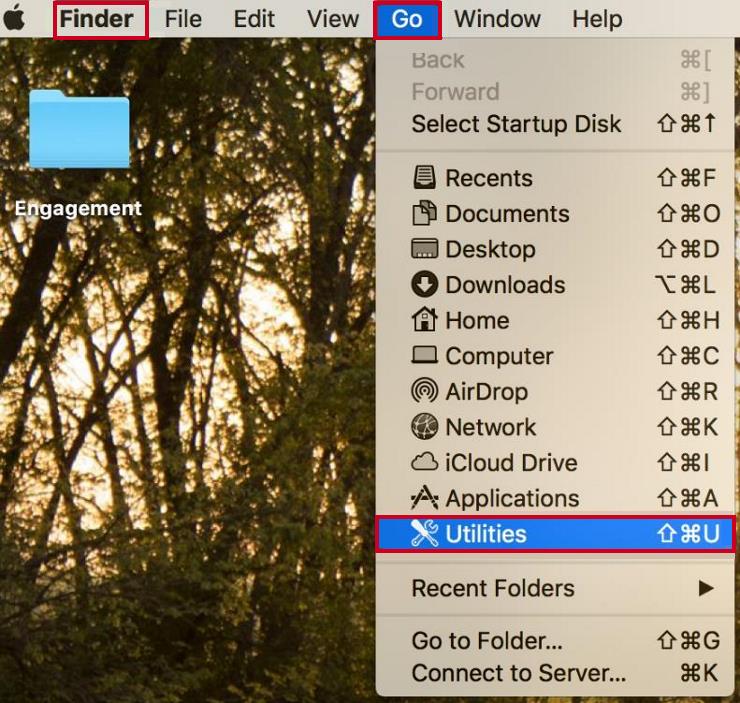740x703 pixels.
Task: Click the Desktop screen icon
Action: (x=424, y=249)
